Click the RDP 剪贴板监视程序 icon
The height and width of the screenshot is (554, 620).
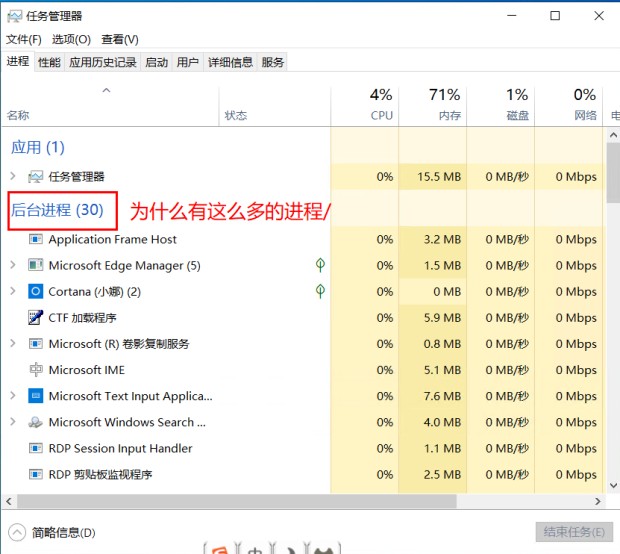click(35, 474)
